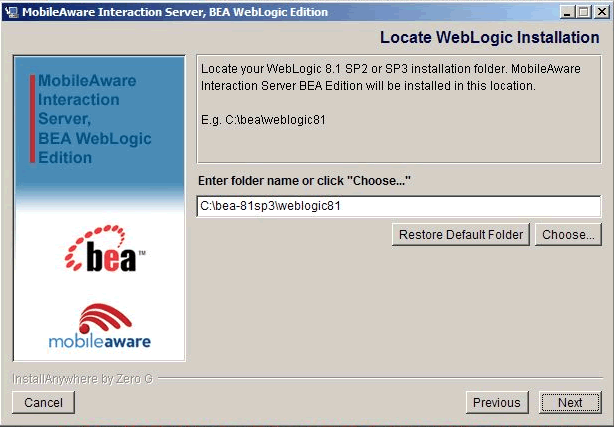Click the 'Locate your WebLogic 8.1 SP2 or SP3' description text
This screenshot has height=427, width=614.
[390, 77]
